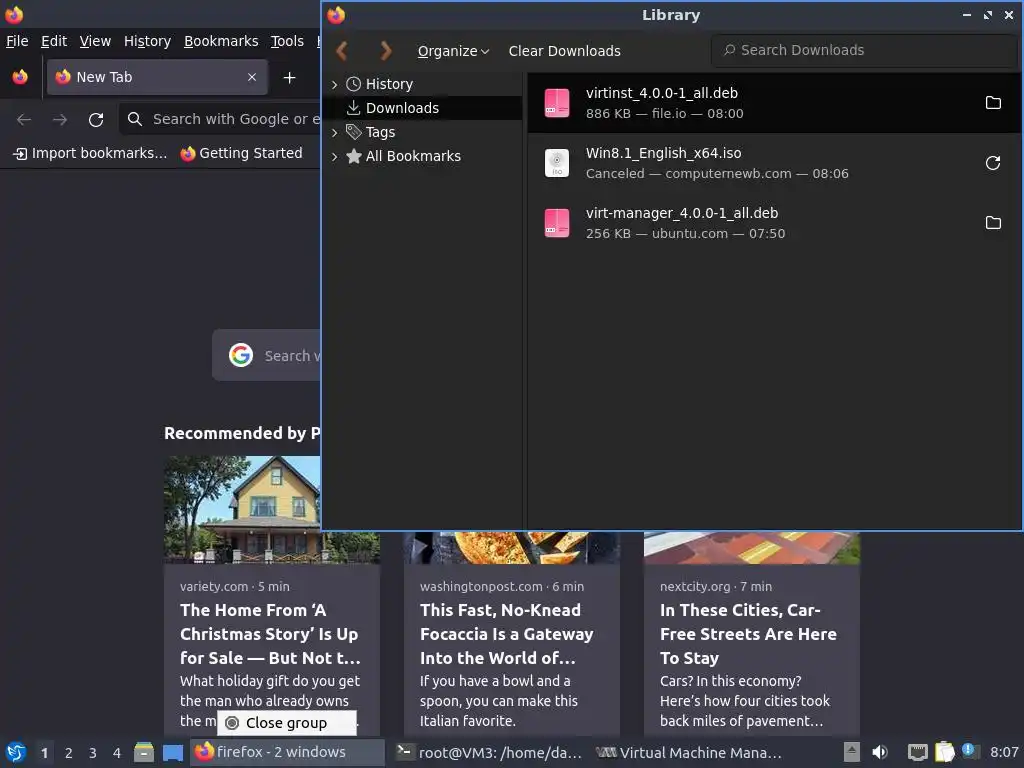Launch file manager from taskbar
Screen dimensions: 1024x768
click(144, 752)
